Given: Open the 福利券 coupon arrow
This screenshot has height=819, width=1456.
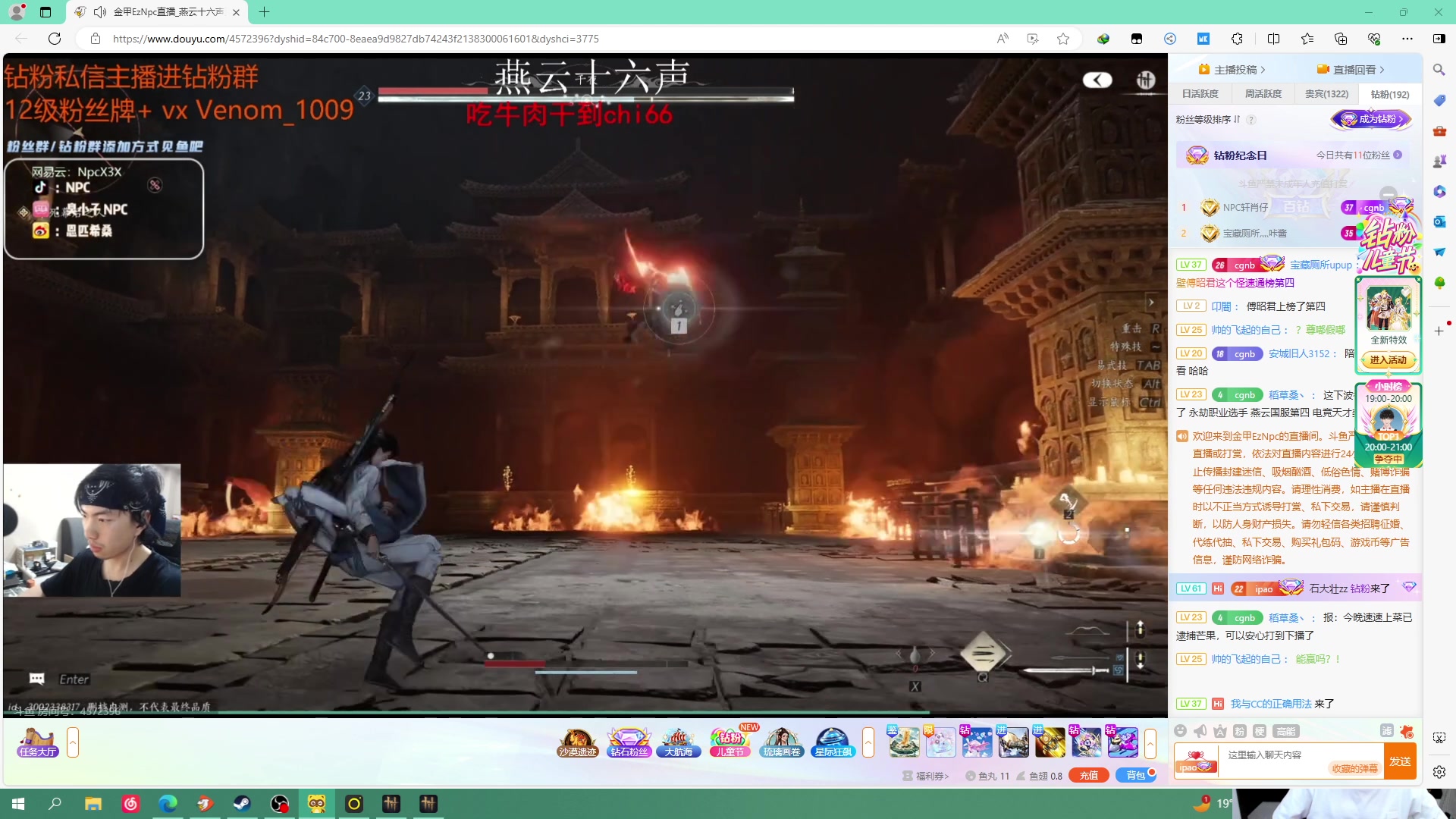Looking at the screenshot, I should tap(926, 776).
